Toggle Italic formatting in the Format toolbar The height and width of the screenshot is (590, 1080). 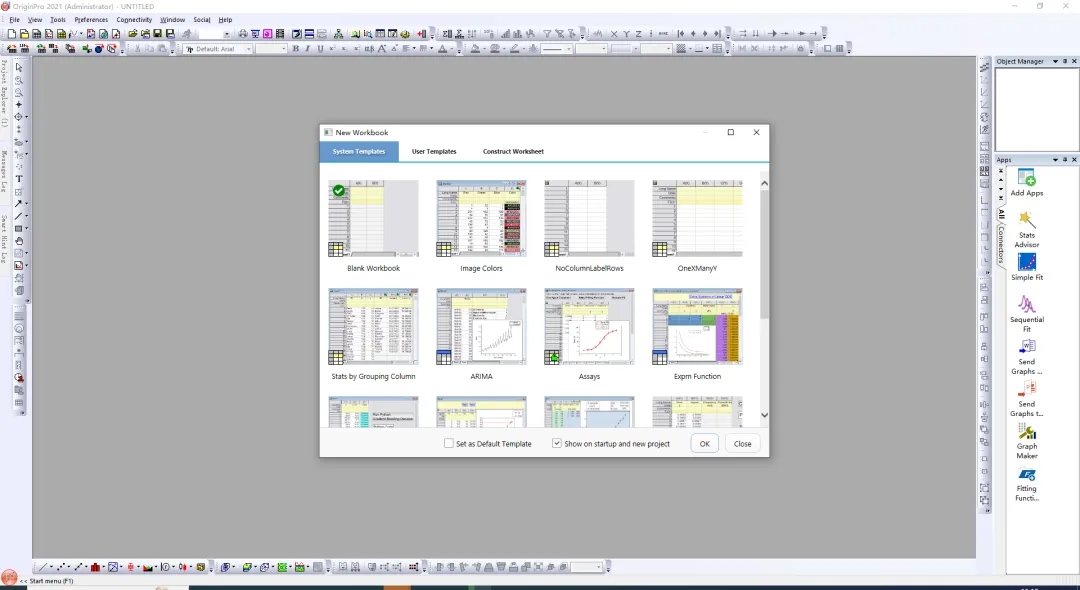pos(308,49)
